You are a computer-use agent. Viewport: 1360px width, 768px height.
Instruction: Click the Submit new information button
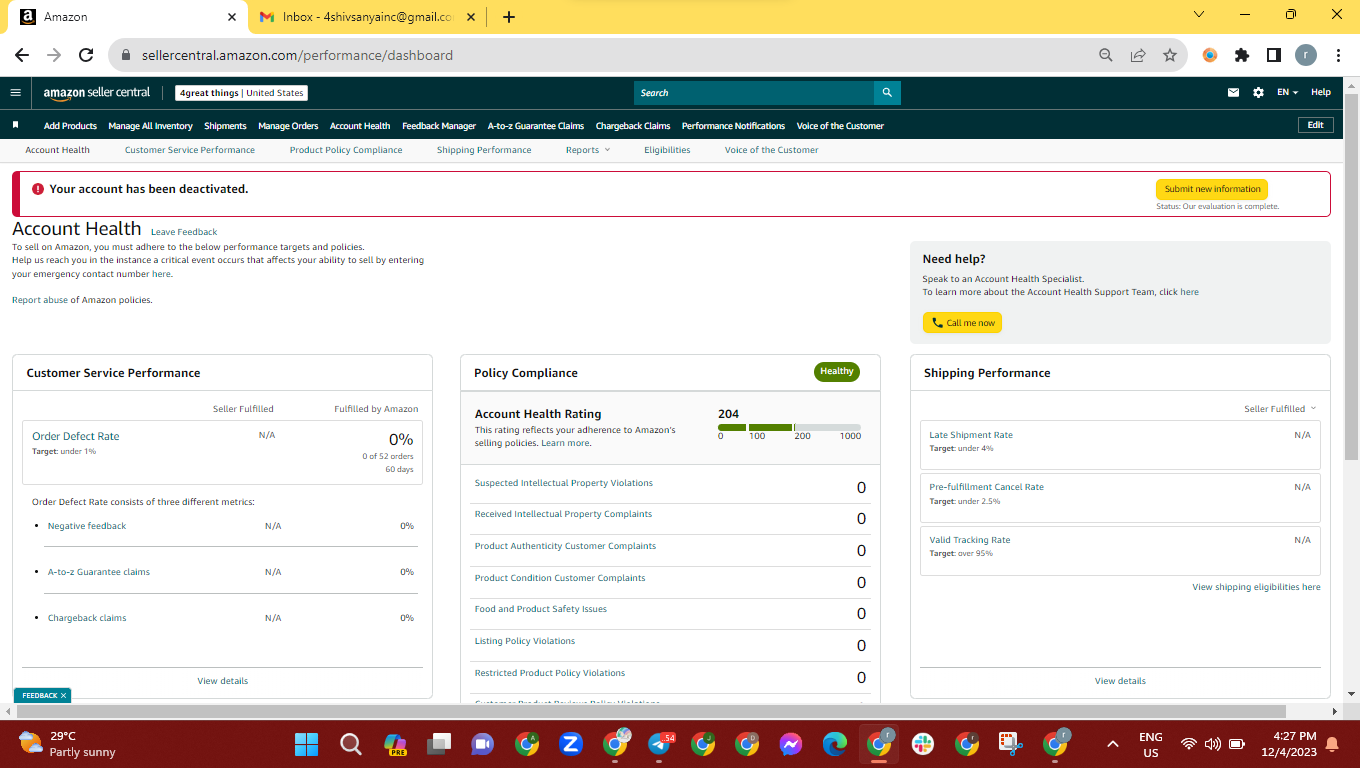coord(1212,189)
